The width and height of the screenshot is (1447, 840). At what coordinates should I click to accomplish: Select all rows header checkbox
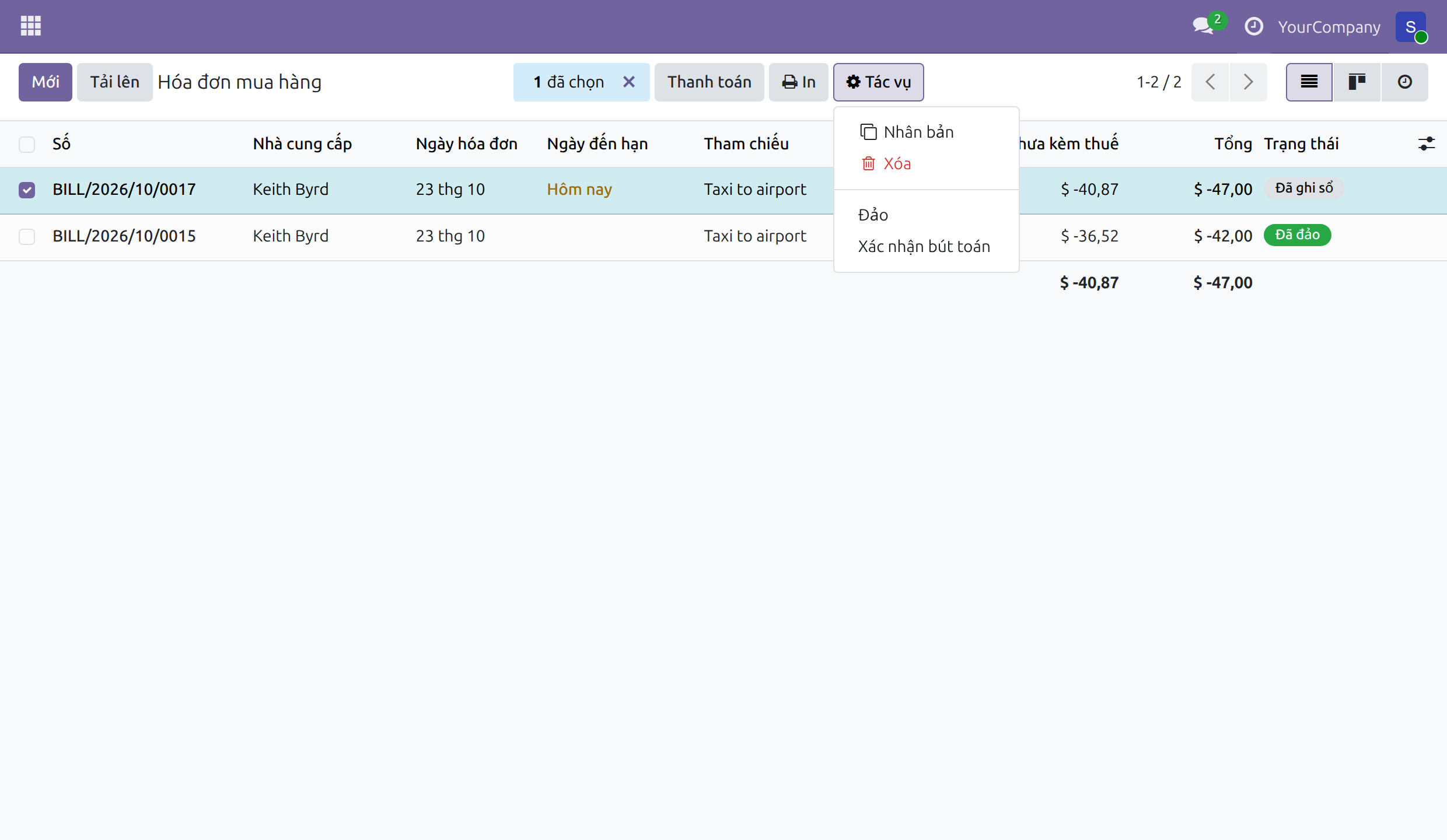(27, 144)
